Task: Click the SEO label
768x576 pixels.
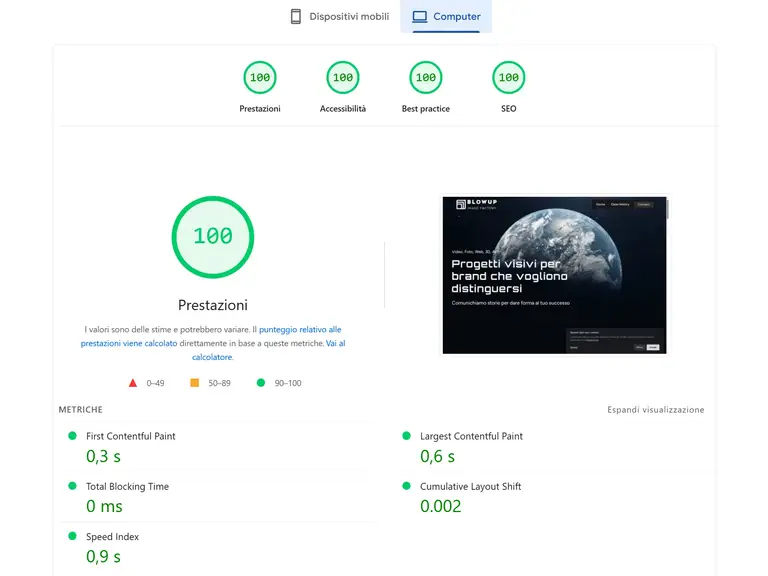Action: click(508, 109)
